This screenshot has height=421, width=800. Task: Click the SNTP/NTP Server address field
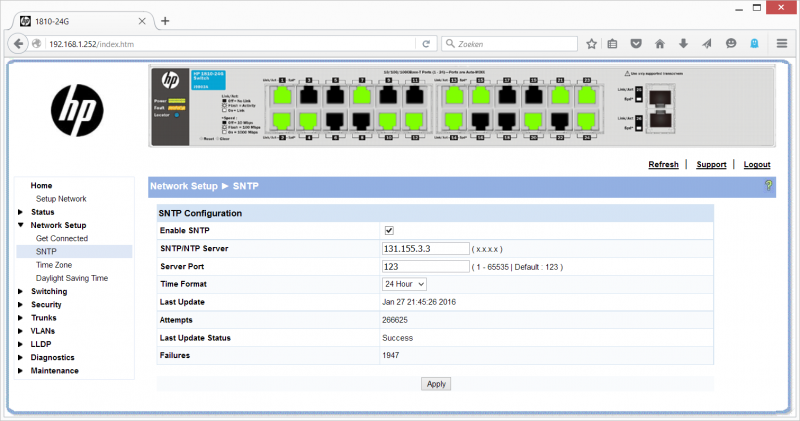click(x=425, y=249)
